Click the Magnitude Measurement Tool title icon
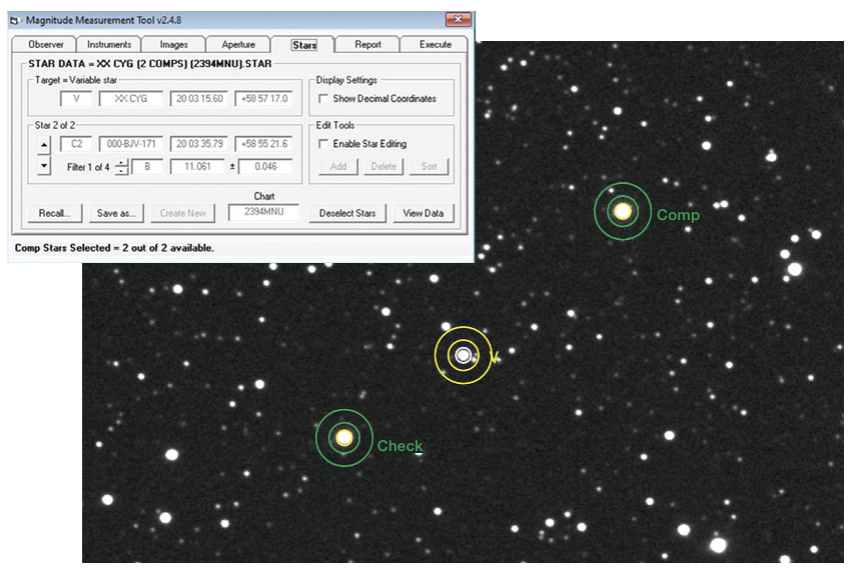The height and width of the screenshot is (578, 864). point(14,20)
